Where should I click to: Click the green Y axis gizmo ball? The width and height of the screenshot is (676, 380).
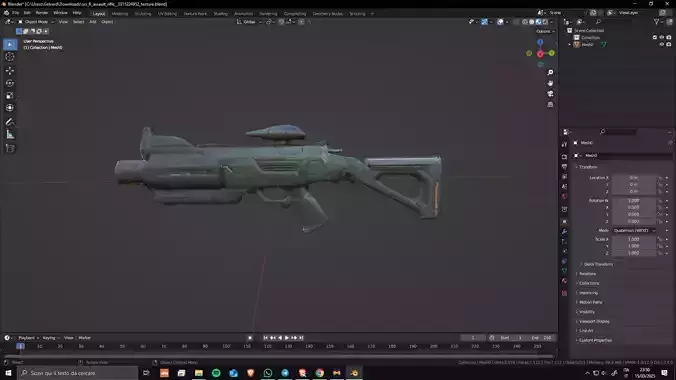552,53
